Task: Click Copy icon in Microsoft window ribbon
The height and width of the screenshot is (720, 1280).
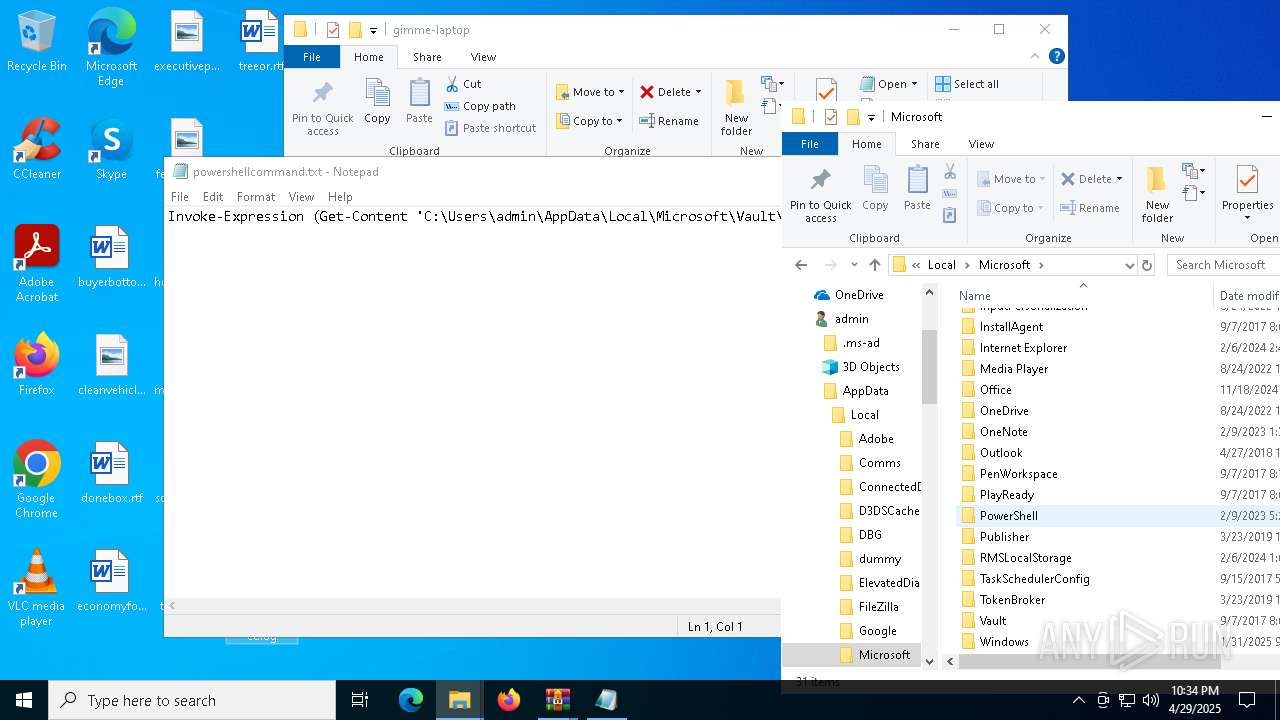Action: click(x=875, y=188)
